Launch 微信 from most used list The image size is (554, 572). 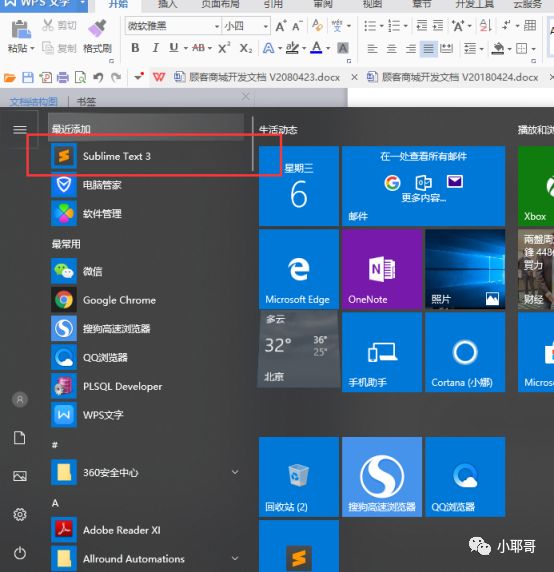pyautogui.click(x=147, y=271)
